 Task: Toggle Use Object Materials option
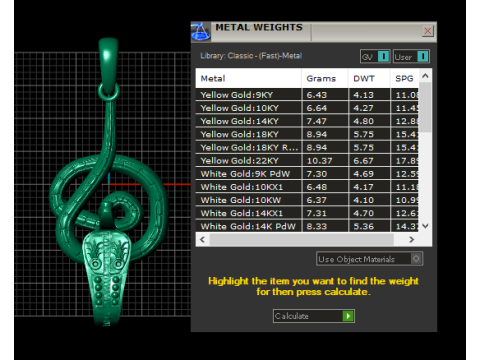369,259
